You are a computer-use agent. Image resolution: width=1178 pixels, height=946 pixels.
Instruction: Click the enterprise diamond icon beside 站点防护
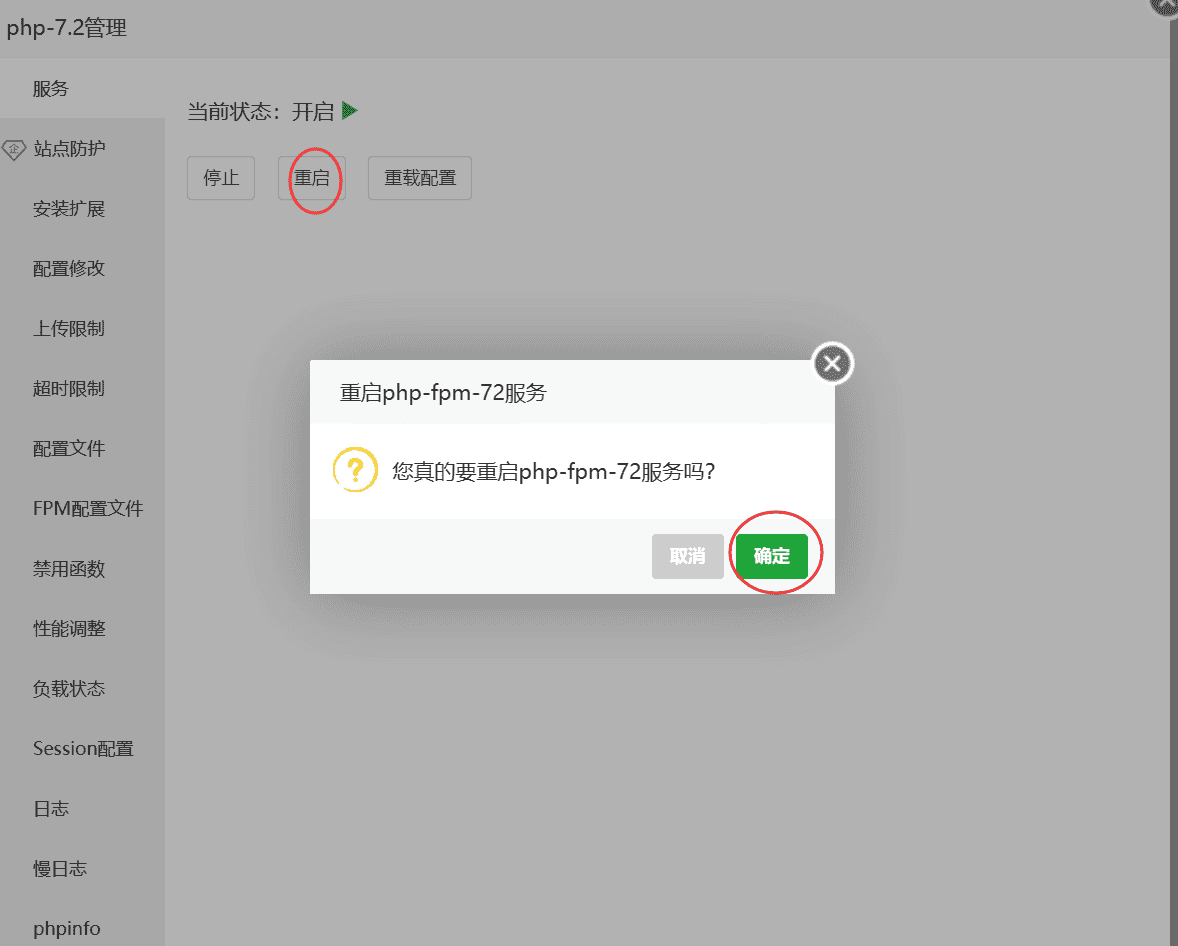click(x=13, y=149)
